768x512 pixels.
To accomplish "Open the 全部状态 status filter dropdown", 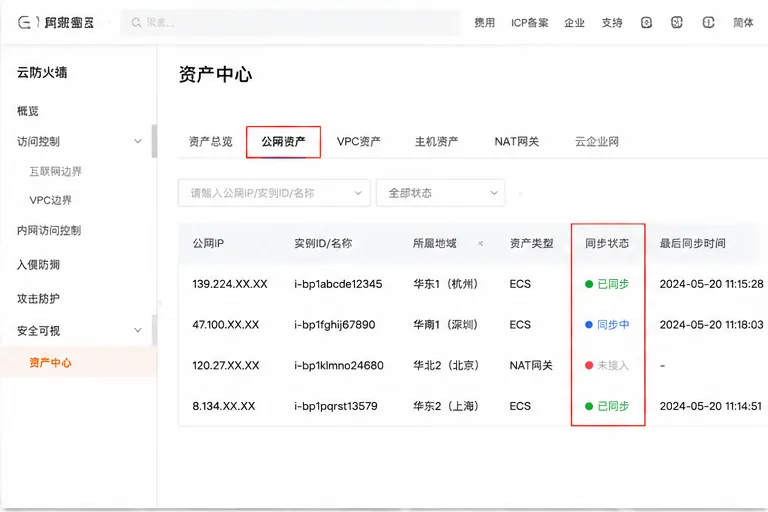I will [440, 193].
